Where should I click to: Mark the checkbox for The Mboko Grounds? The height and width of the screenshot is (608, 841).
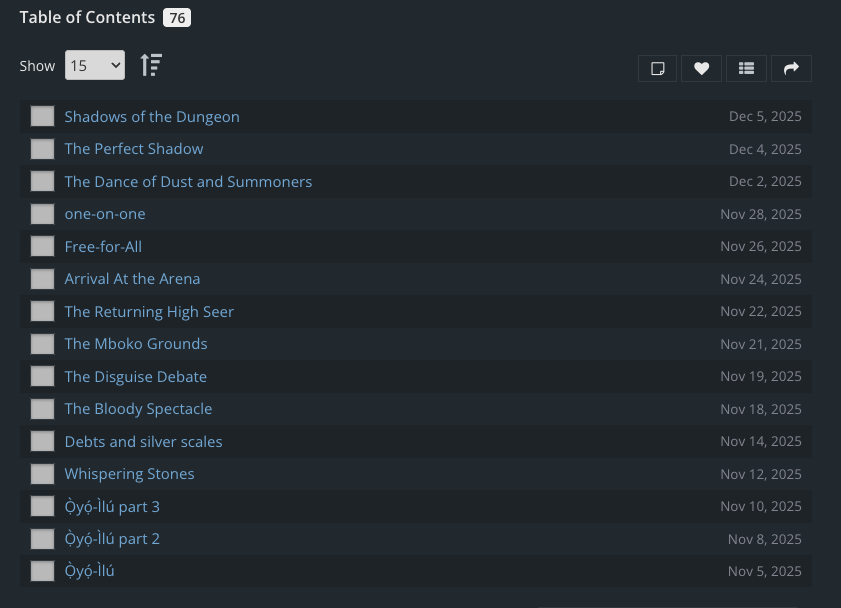point(42,344)
